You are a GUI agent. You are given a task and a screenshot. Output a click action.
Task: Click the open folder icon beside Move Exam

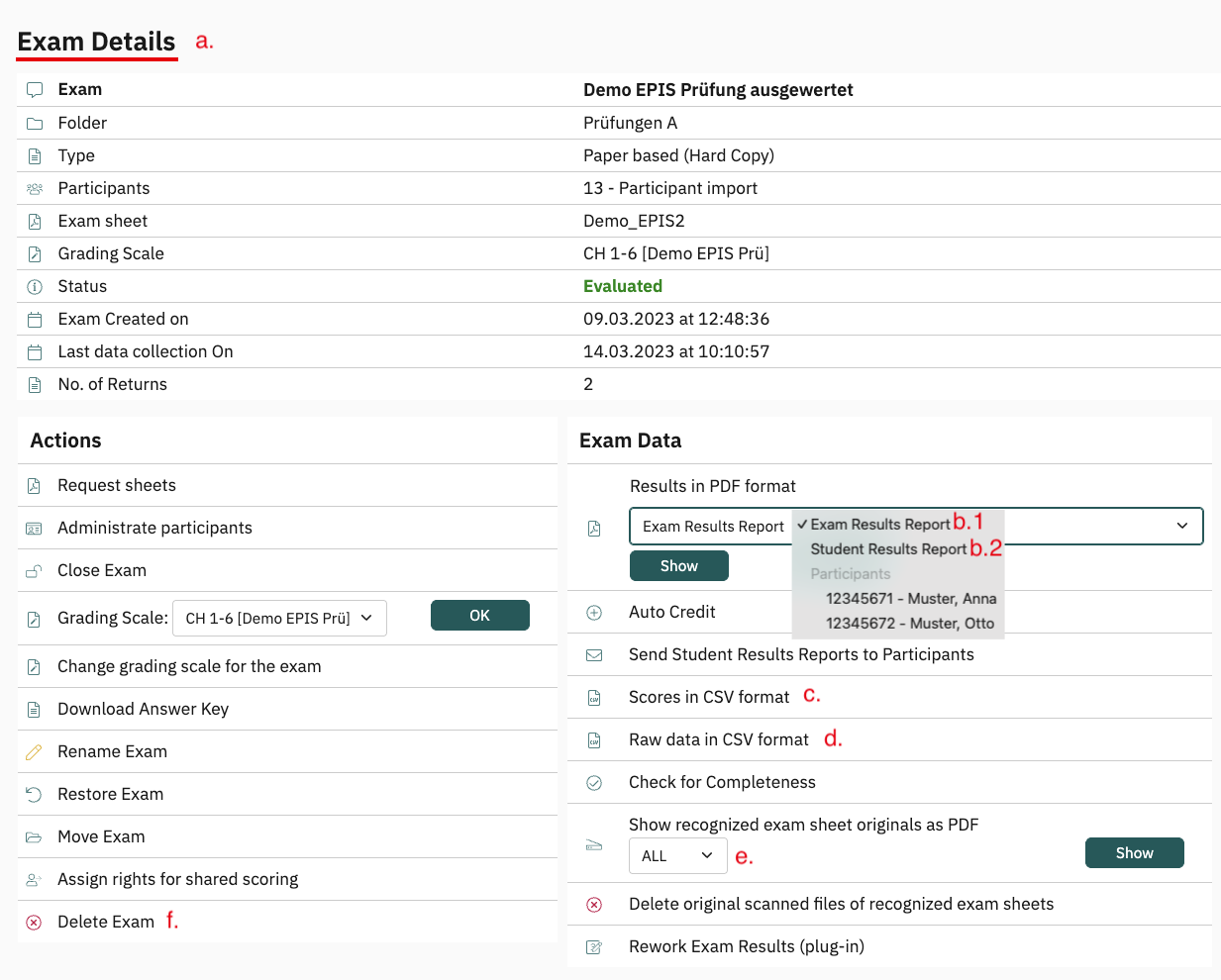pos(34,837)
